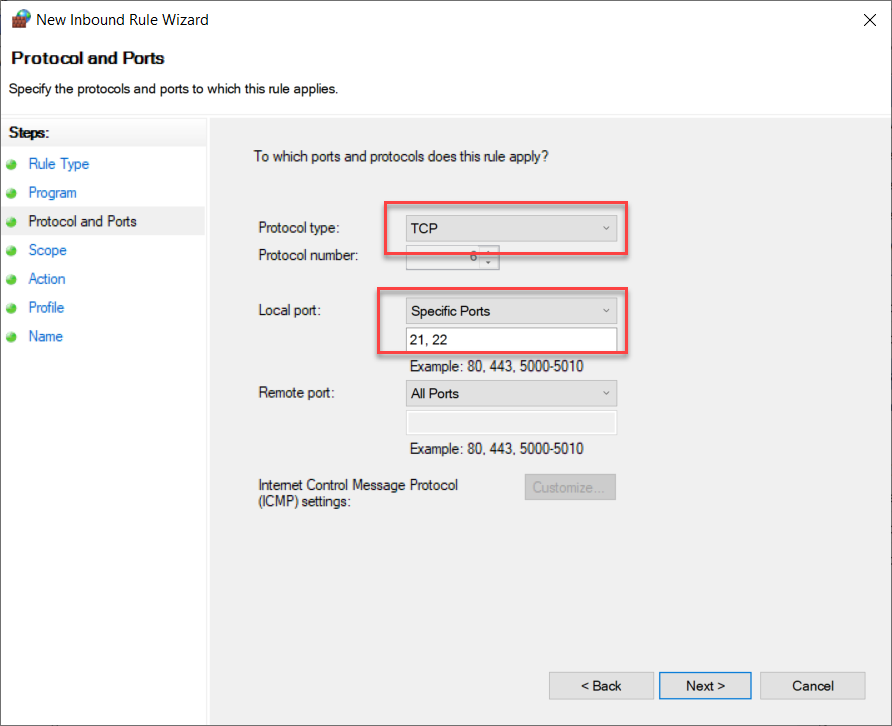Open the Protocol type TCP dropdown

click(511, 228)
